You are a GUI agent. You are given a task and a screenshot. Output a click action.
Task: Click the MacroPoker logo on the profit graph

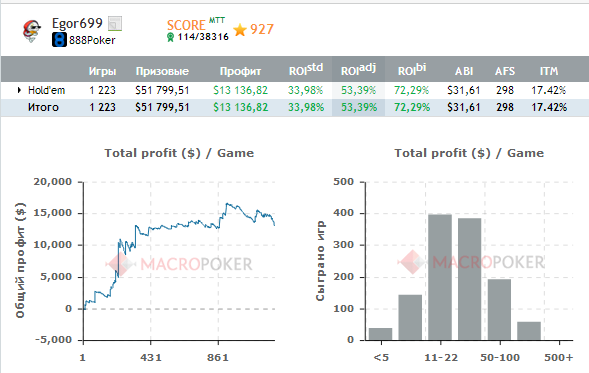[x=179, y=264]
